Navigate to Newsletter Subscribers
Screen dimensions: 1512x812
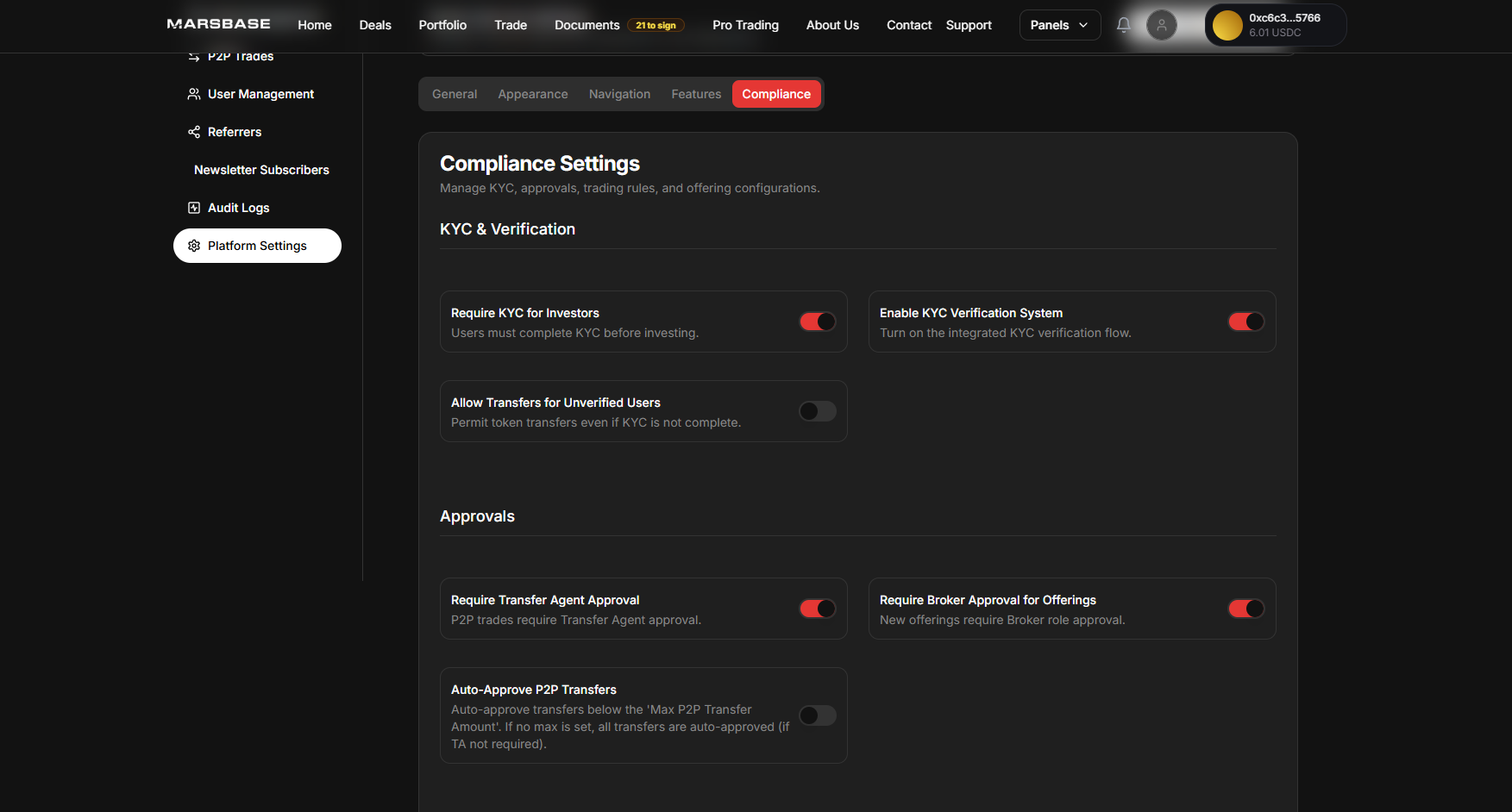coord(261,170)
